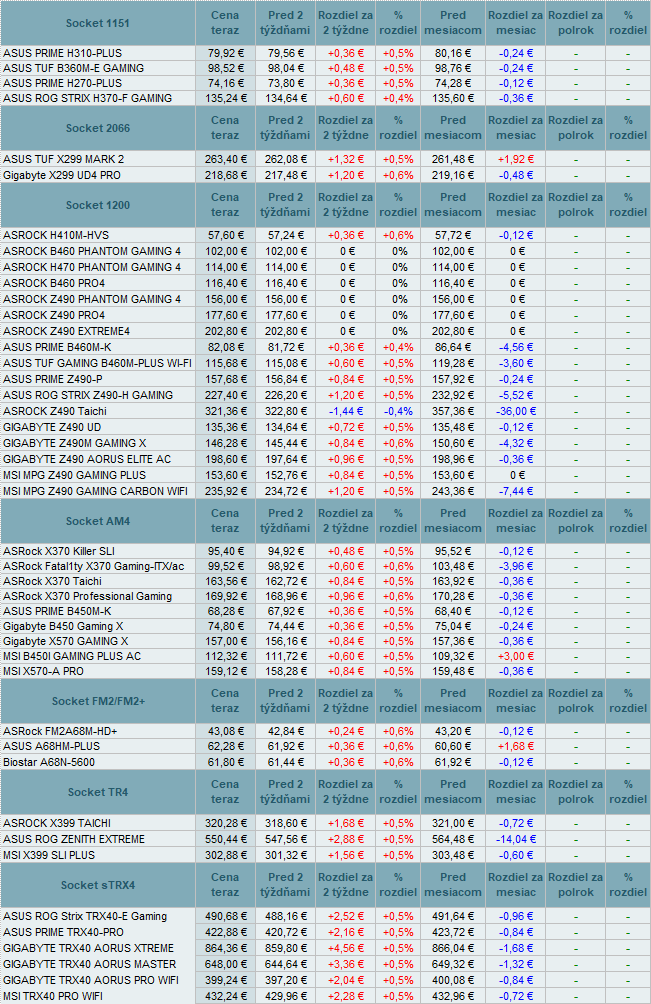Select GIGABYTE TRX40 AORUS XTREME name

pos(88,949)
